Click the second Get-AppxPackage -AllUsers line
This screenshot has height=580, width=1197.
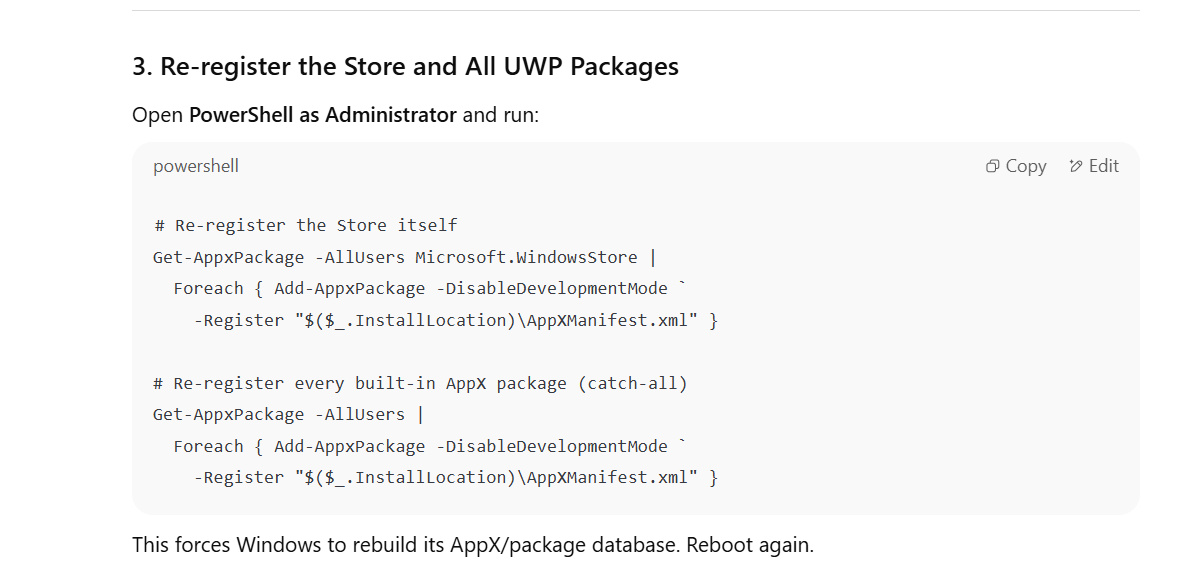coord(289,414)
